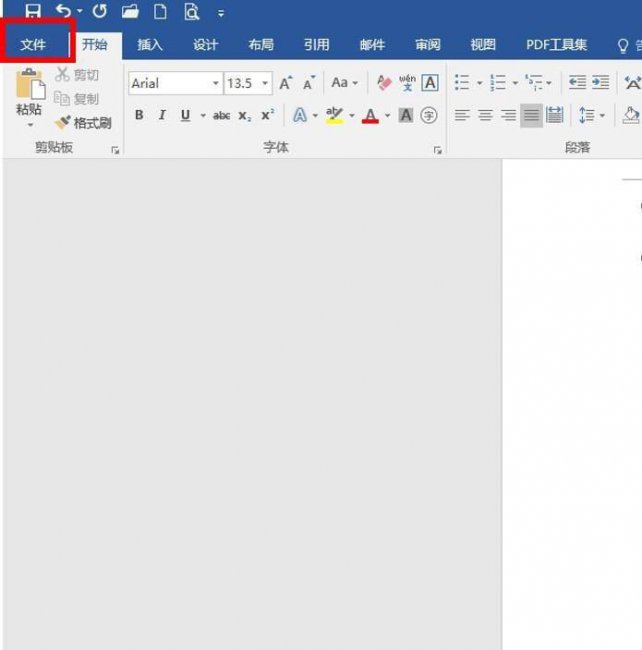Click the Increase Font Size icon
This screenshot has height=650, width=642.
(x=286, y=83)
